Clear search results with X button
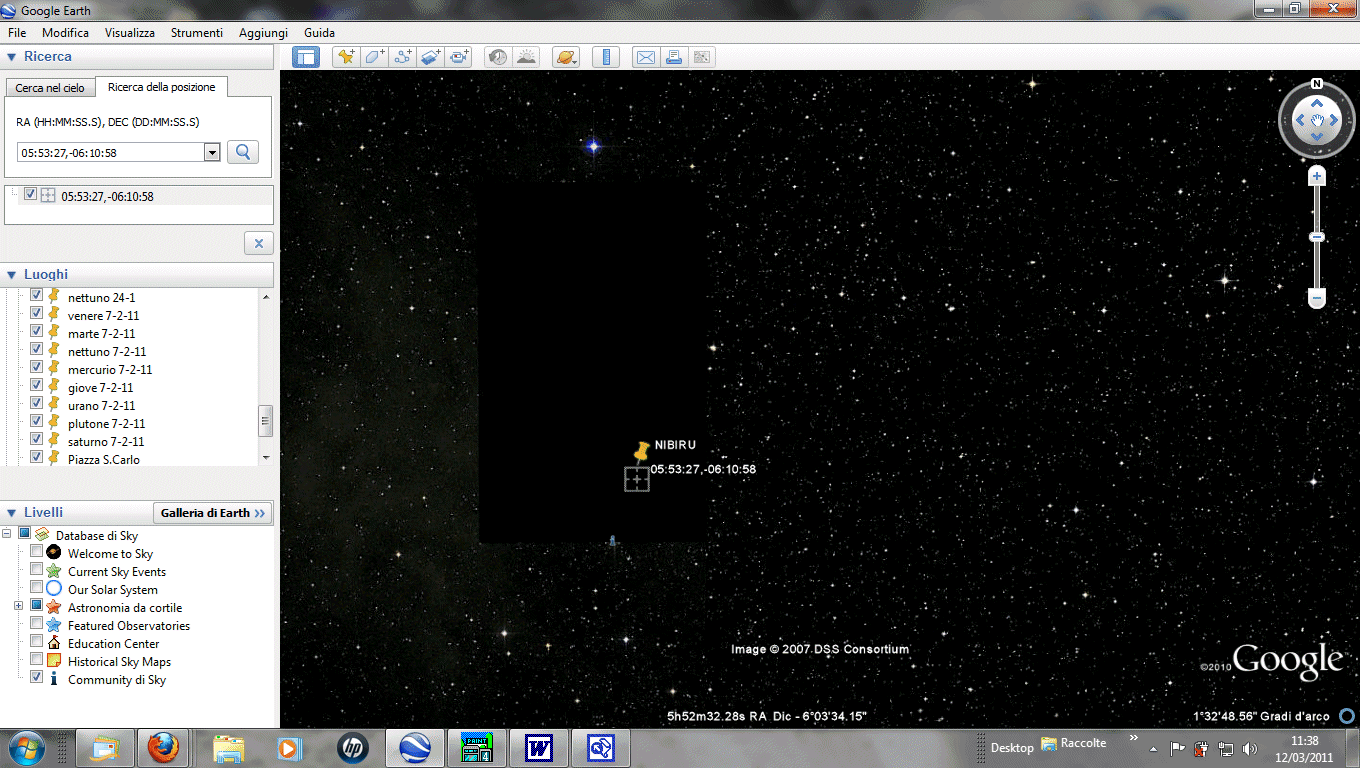Image resolution: width=1360 pixels, height=768 pixels. (x=258, y=243)
